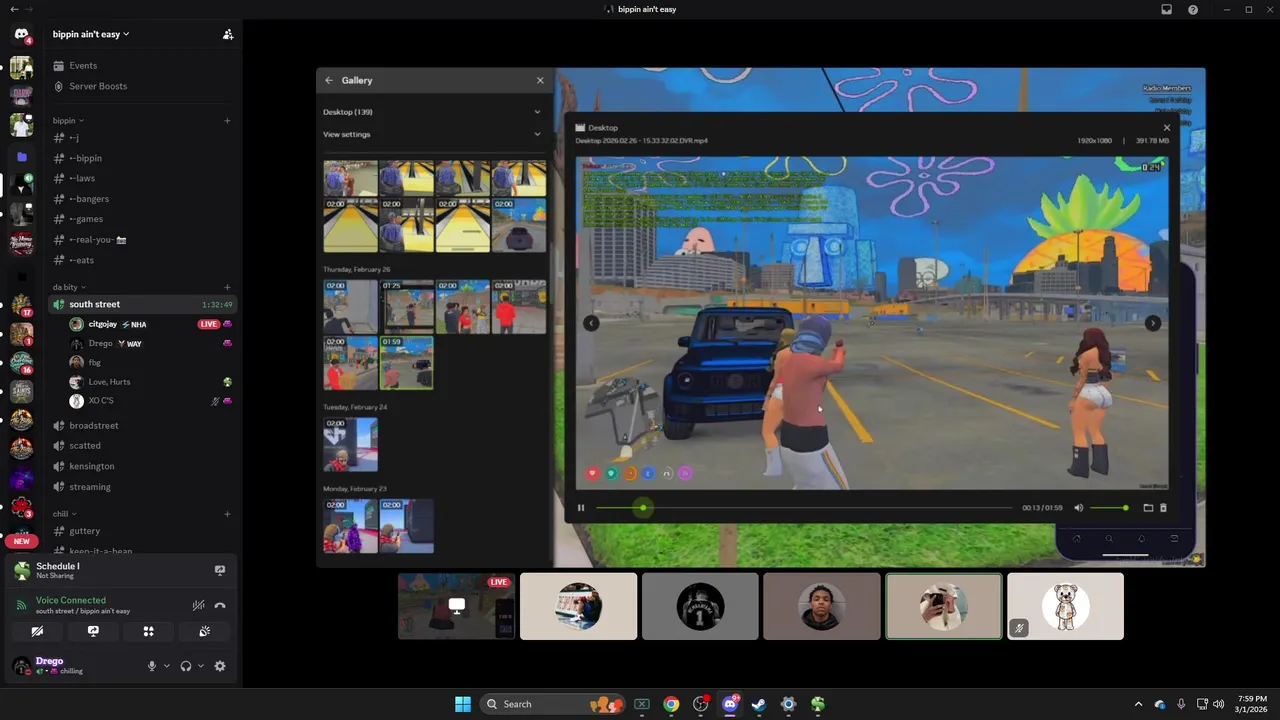
Task: Open Discord direct messages home icon
Action: pos(21,34)
